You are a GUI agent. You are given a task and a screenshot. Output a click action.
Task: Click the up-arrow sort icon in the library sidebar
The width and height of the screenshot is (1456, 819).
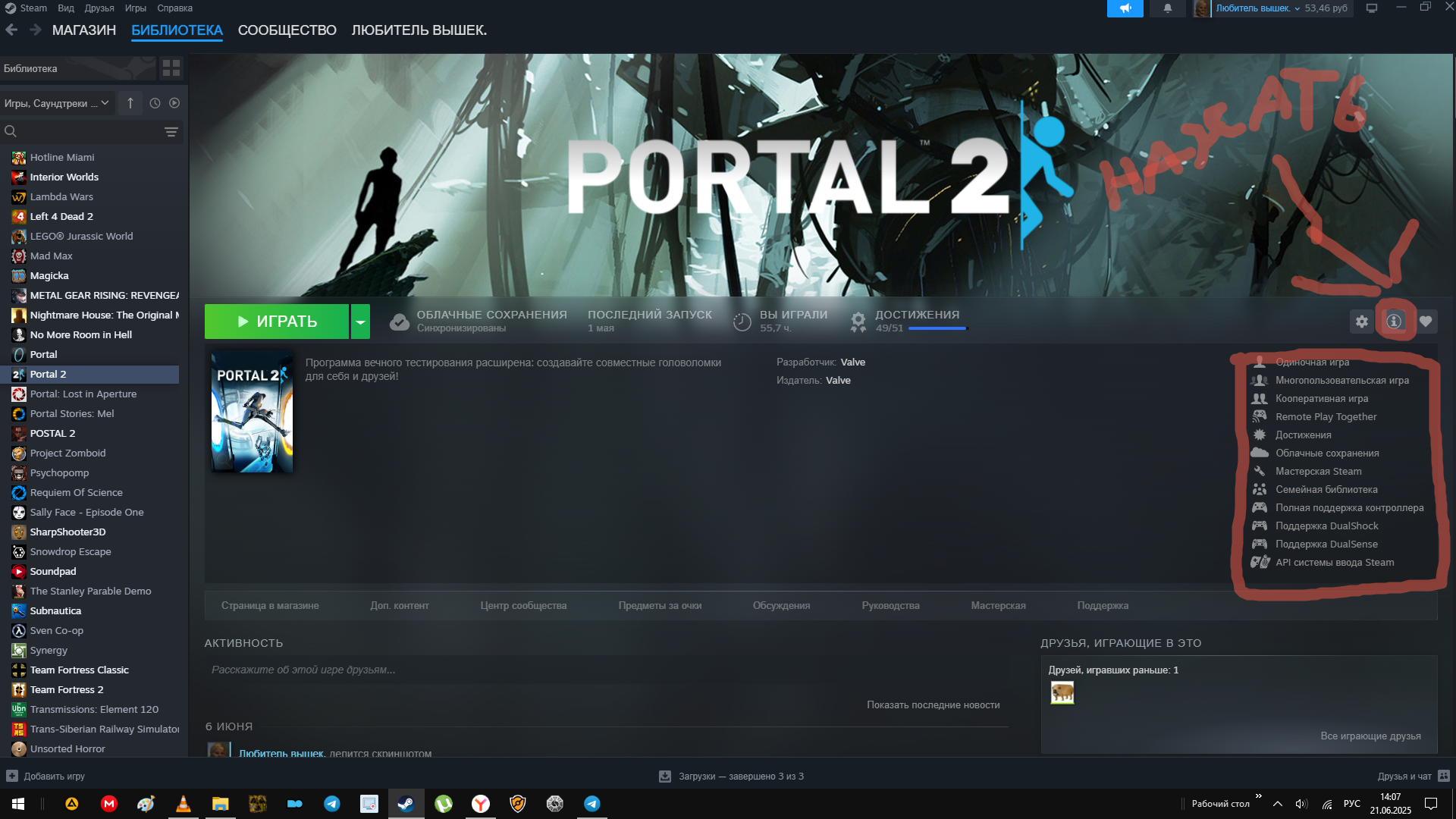click(x=130, y=103)
